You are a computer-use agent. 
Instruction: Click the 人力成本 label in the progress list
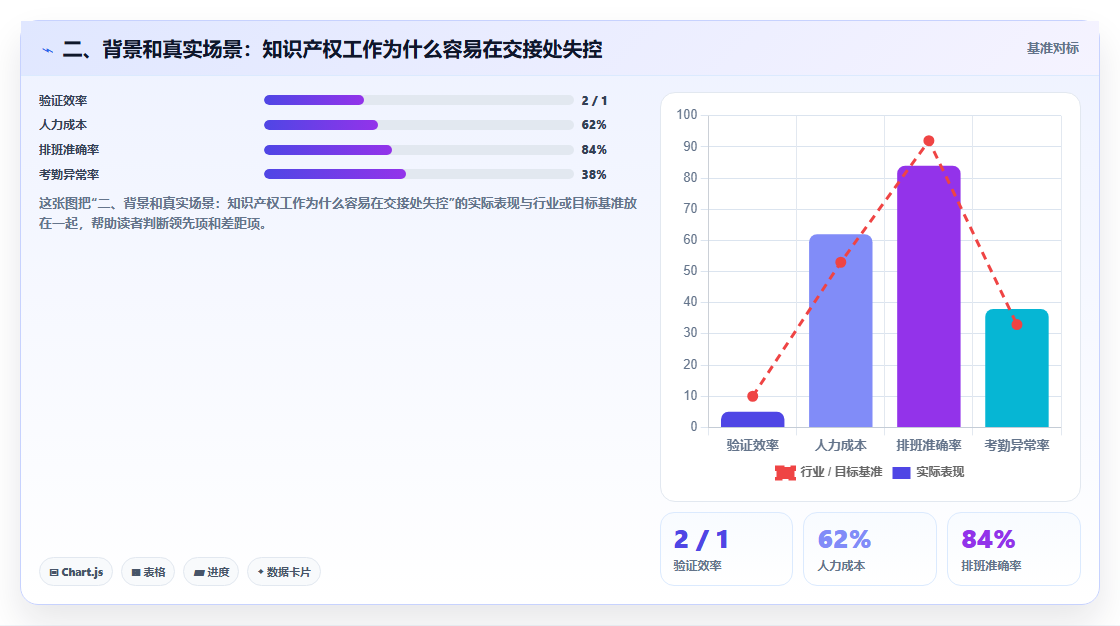pyautogui.click(x=63, y=125)
